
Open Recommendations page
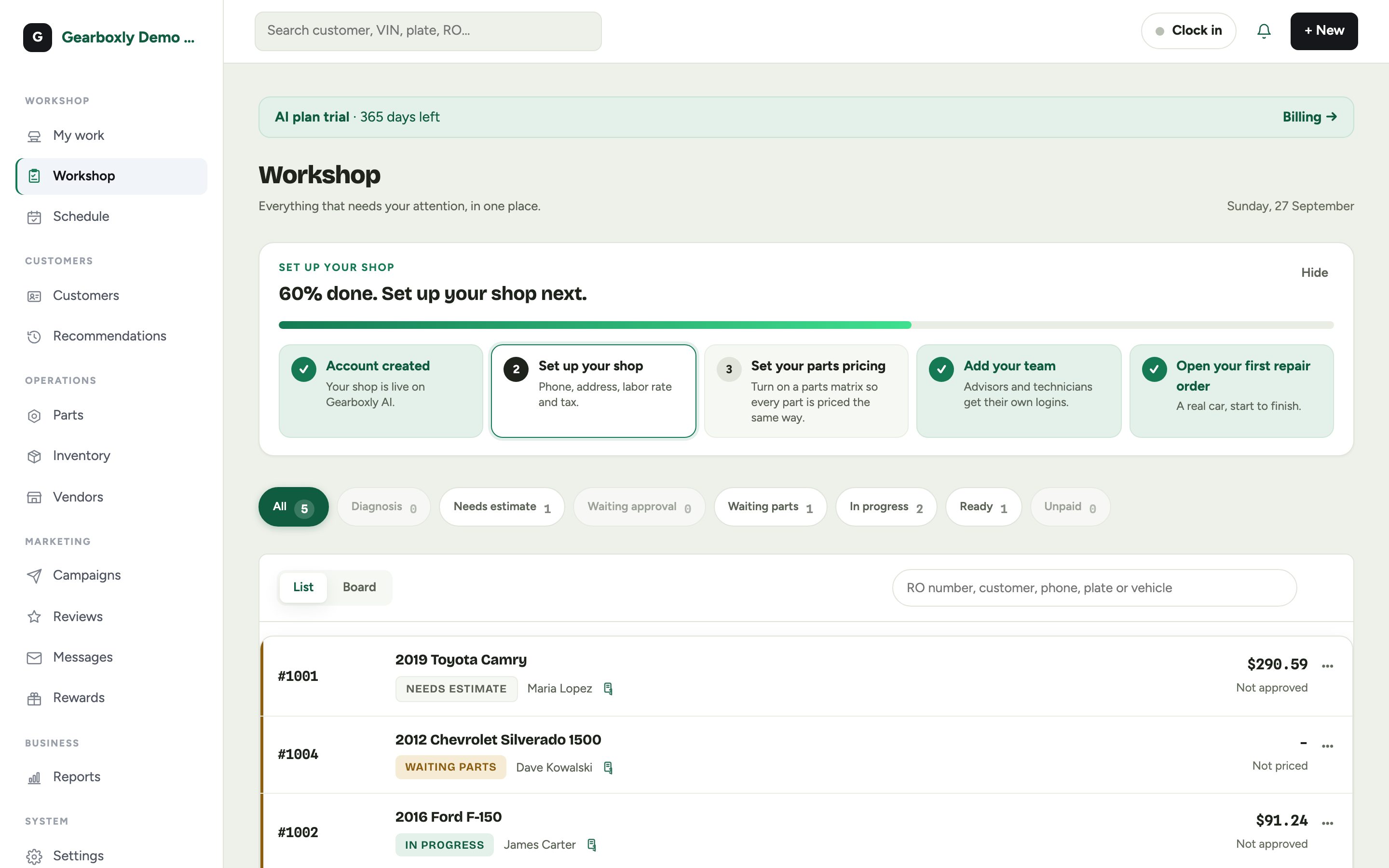pos(111,336)
